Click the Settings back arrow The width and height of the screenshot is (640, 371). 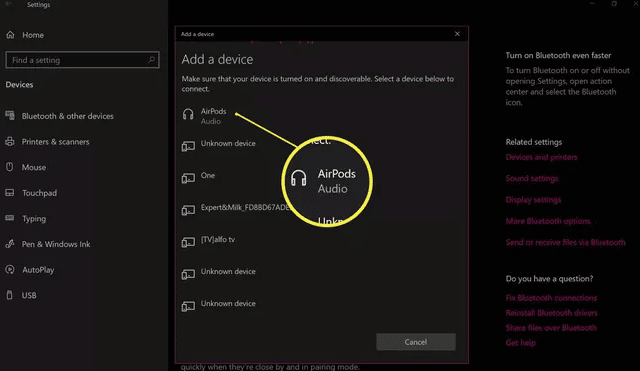click(x=9, y=4)
